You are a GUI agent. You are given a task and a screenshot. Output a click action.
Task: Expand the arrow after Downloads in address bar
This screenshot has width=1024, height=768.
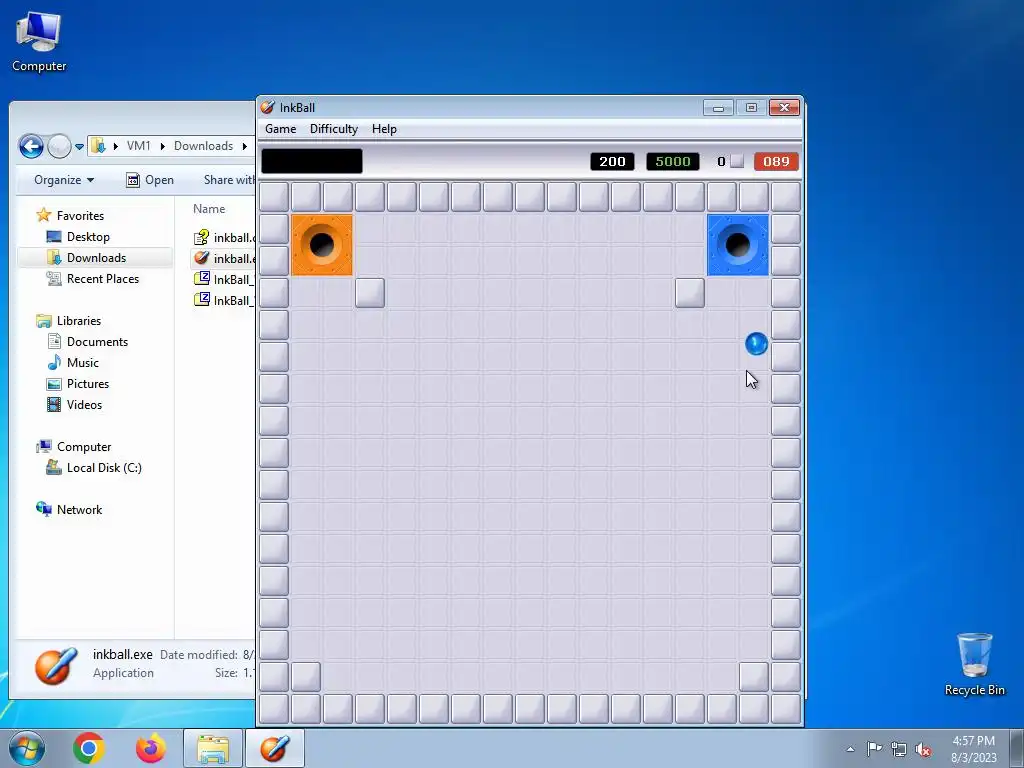click(245, 146)
